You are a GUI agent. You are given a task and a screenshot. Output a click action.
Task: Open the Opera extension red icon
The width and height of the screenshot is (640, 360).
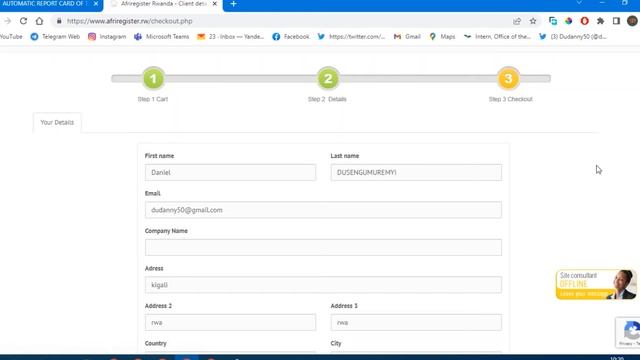(584, 21)
